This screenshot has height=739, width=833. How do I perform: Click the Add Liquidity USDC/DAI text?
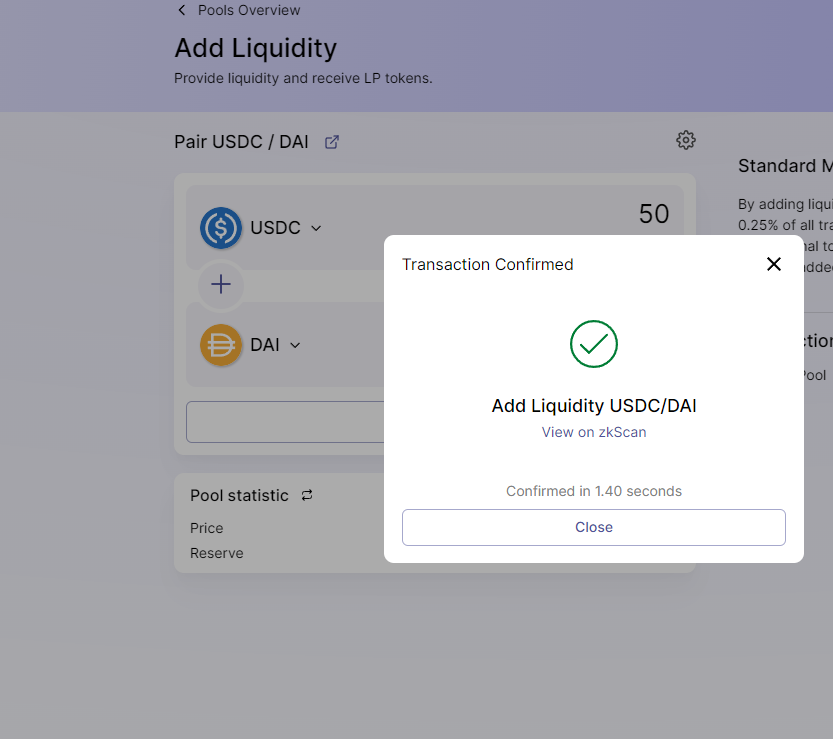click(x=594, y=405)
